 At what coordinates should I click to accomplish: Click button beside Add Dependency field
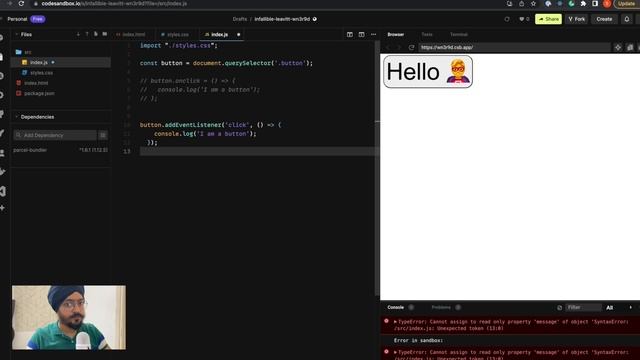[103, 135]
